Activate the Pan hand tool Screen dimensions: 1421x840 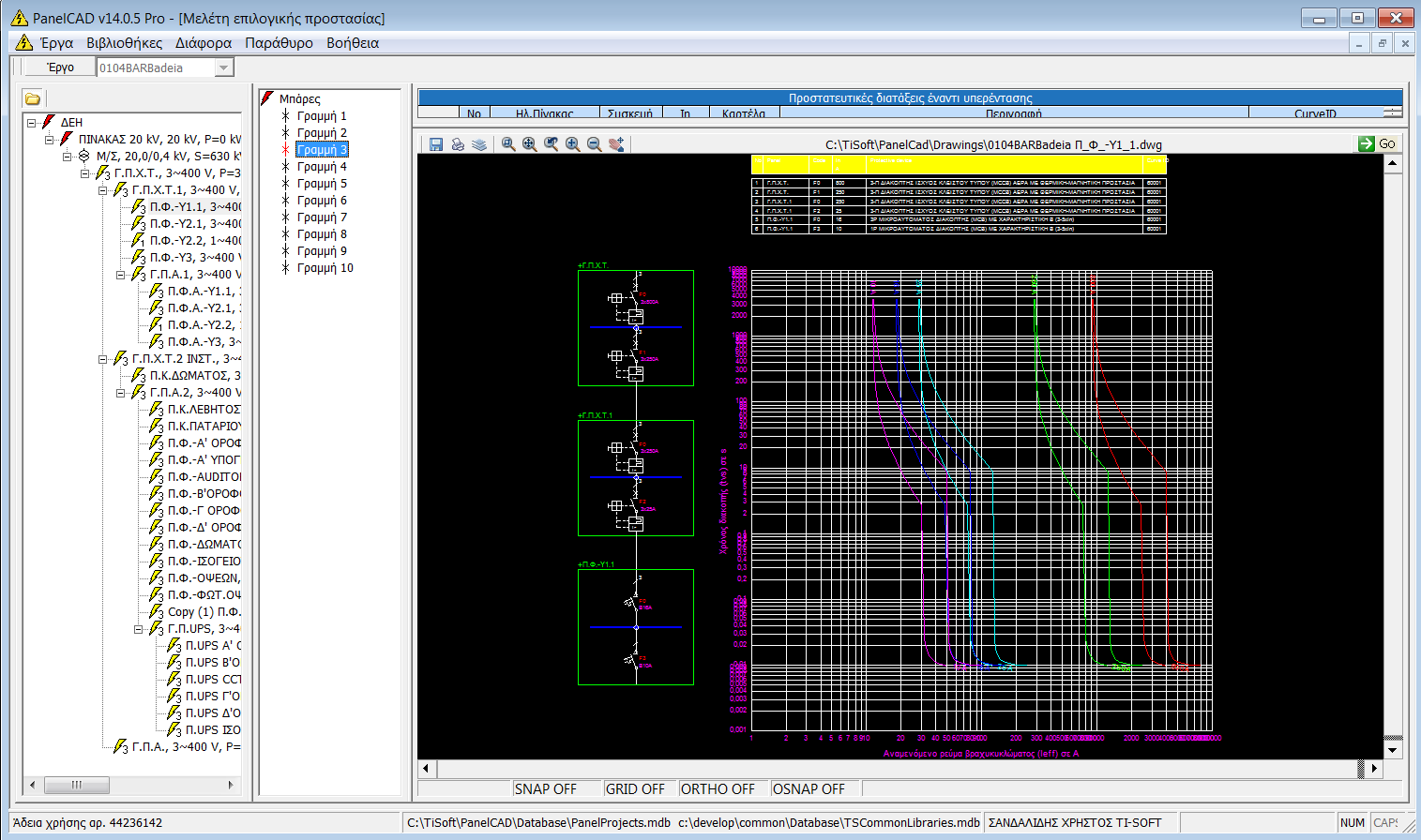pos(616,143)
